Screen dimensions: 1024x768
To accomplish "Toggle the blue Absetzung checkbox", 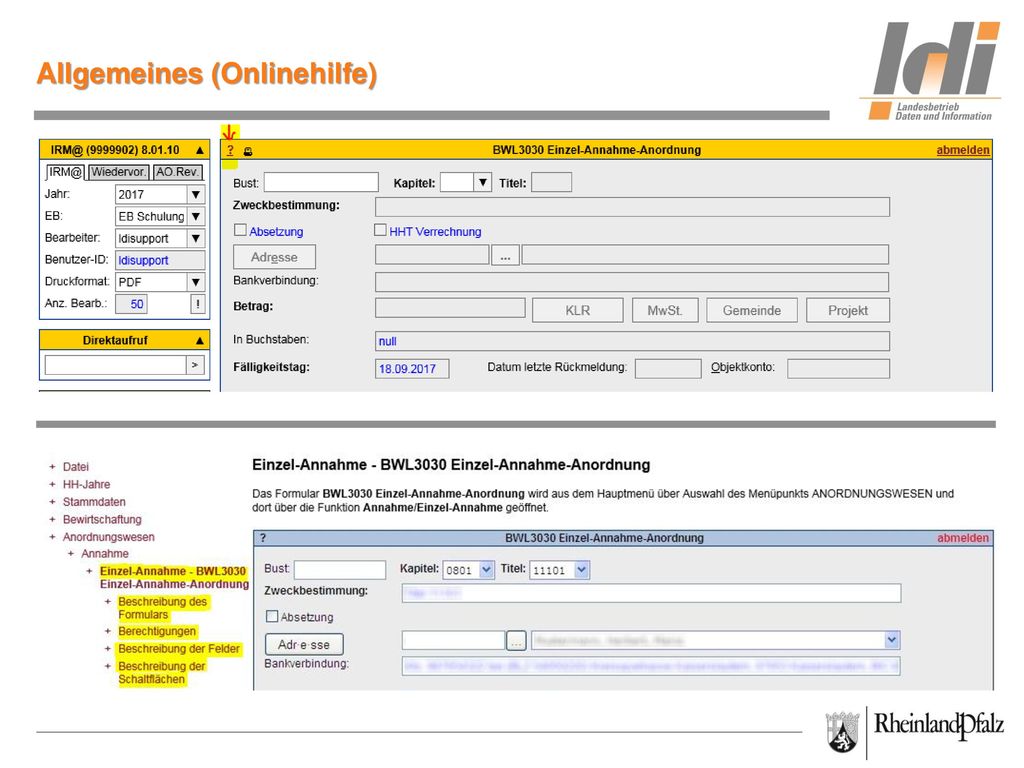I will pyautogui.click(x=240, y=230).
